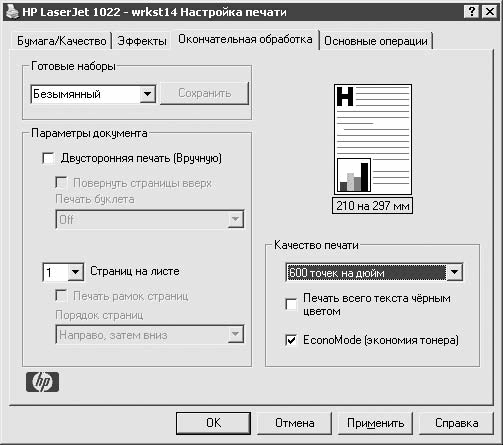The image size is (503, 445).
Task: Open the Эффекты tab
Action: pyautogui.click(x=142, y=41)
